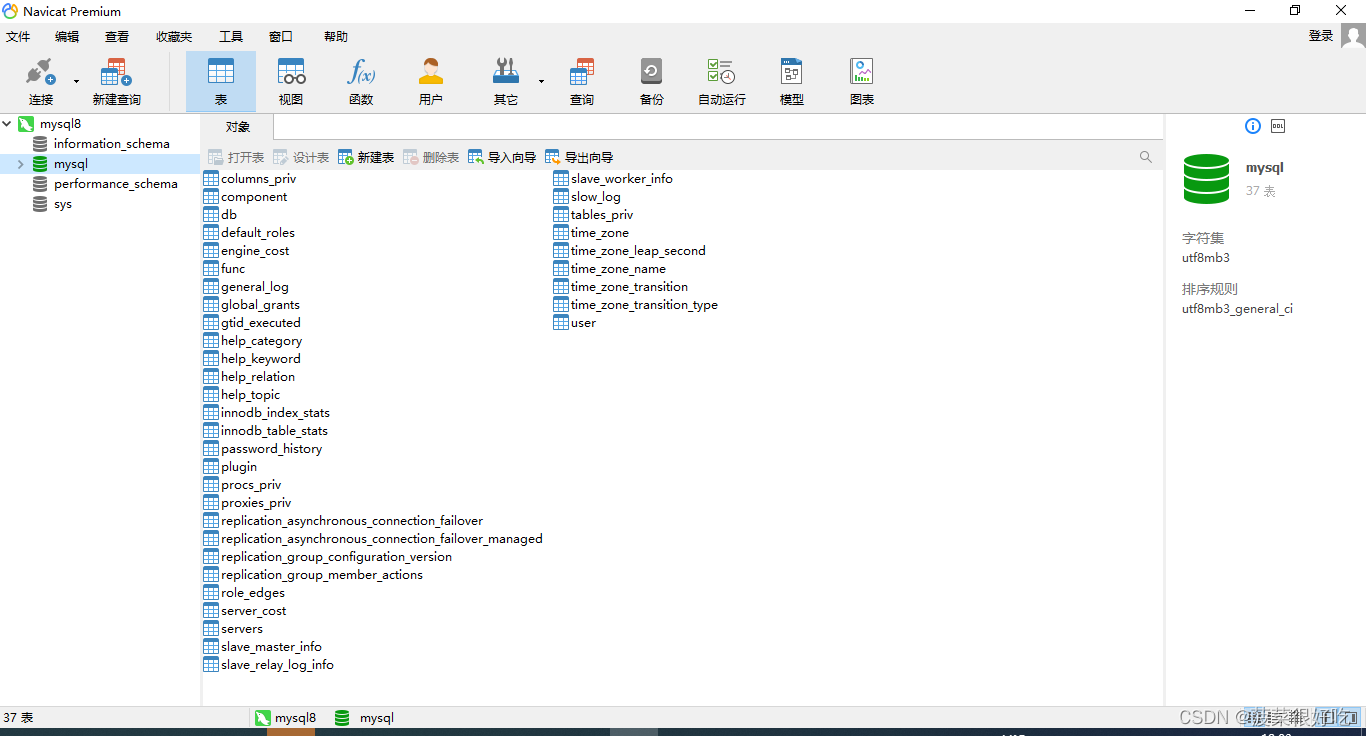The height and width of the screenshot is (736, 1366).
Task: Open the 备份 (Backup) toolbar icon
Action: (x=651, y=72)
